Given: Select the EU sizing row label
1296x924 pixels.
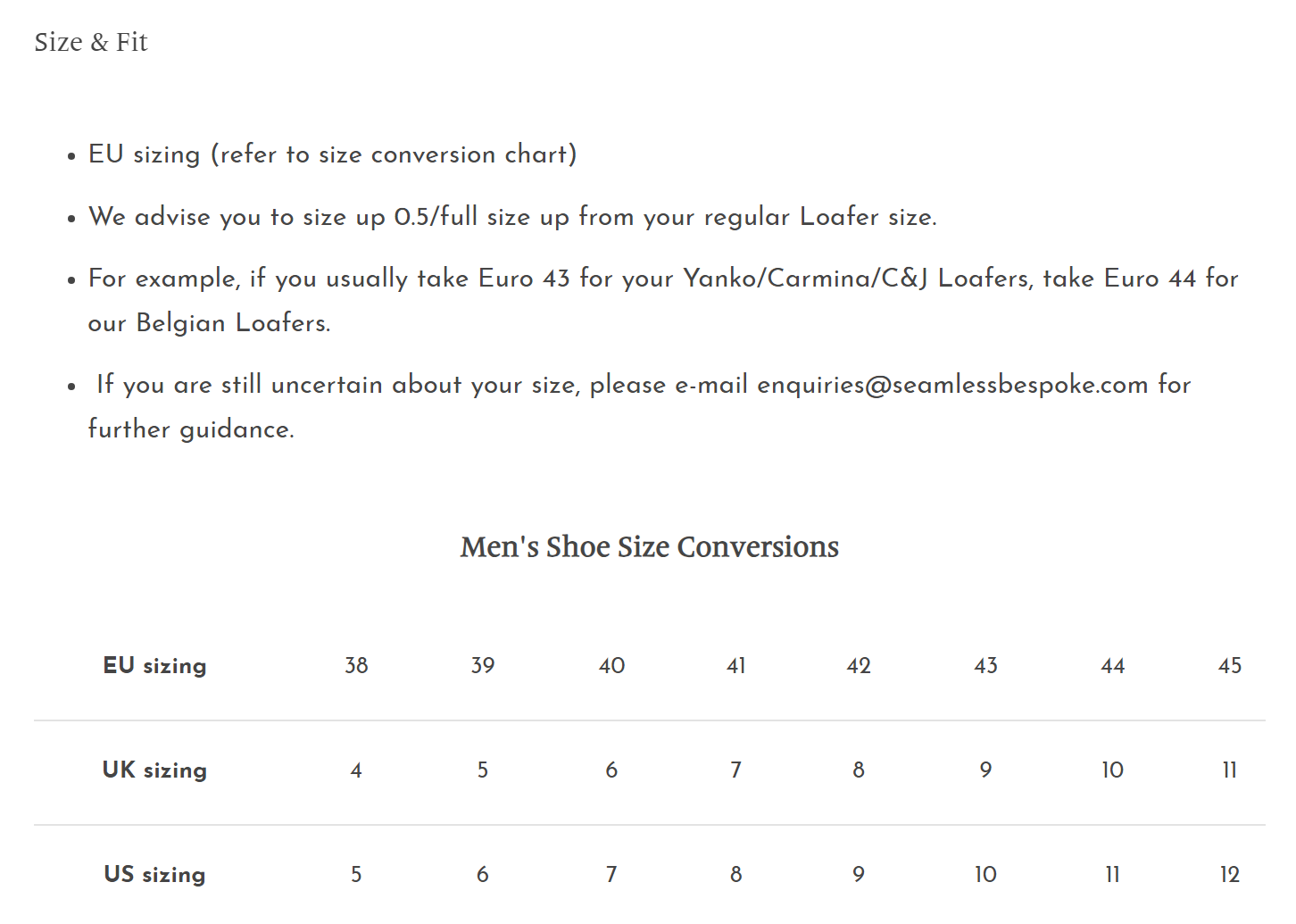Looking at the screenshot, I should pos(154,666).
